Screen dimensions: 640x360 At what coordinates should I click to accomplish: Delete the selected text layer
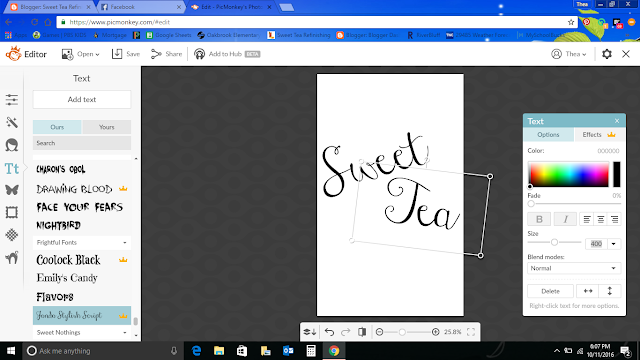click(x=550, y=291)
